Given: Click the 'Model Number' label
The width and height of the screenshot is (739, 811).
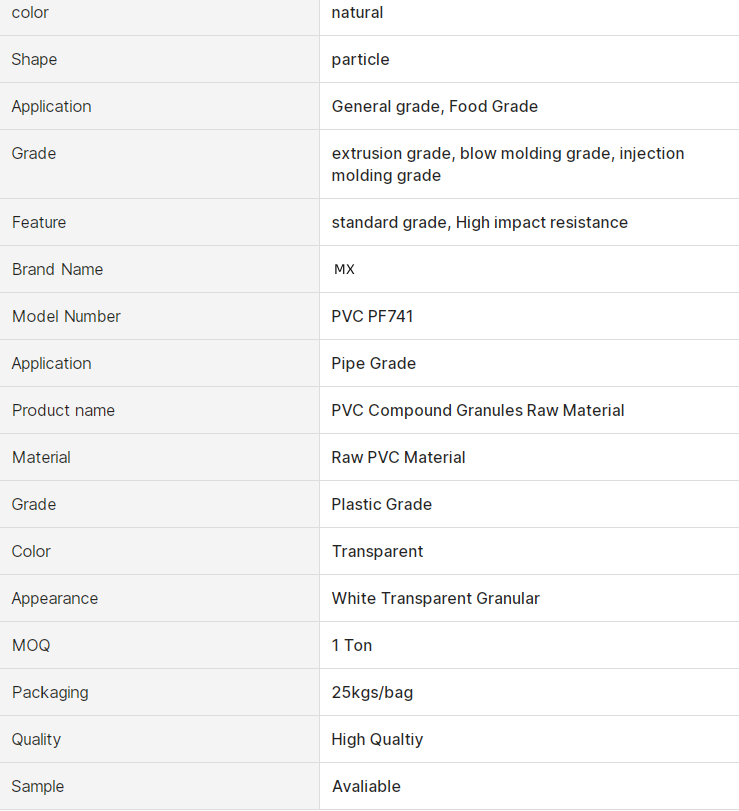Looking at the screenshot, I should click(66, 317).
